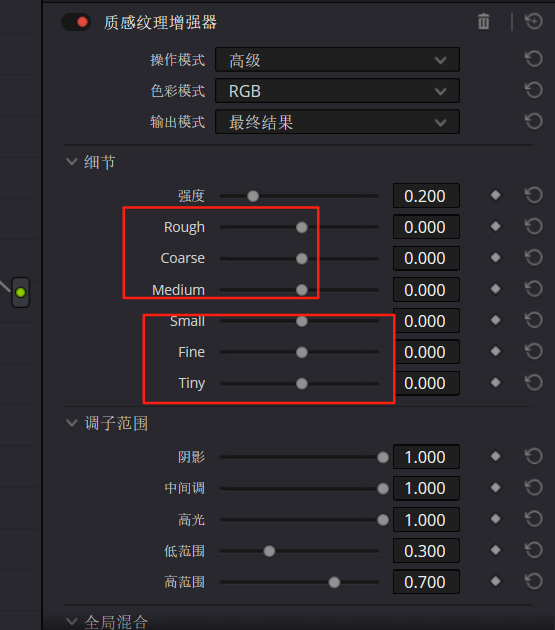555x630 pixels.
Task: Click the 低范围 slider handle
Action: point(269,551)
